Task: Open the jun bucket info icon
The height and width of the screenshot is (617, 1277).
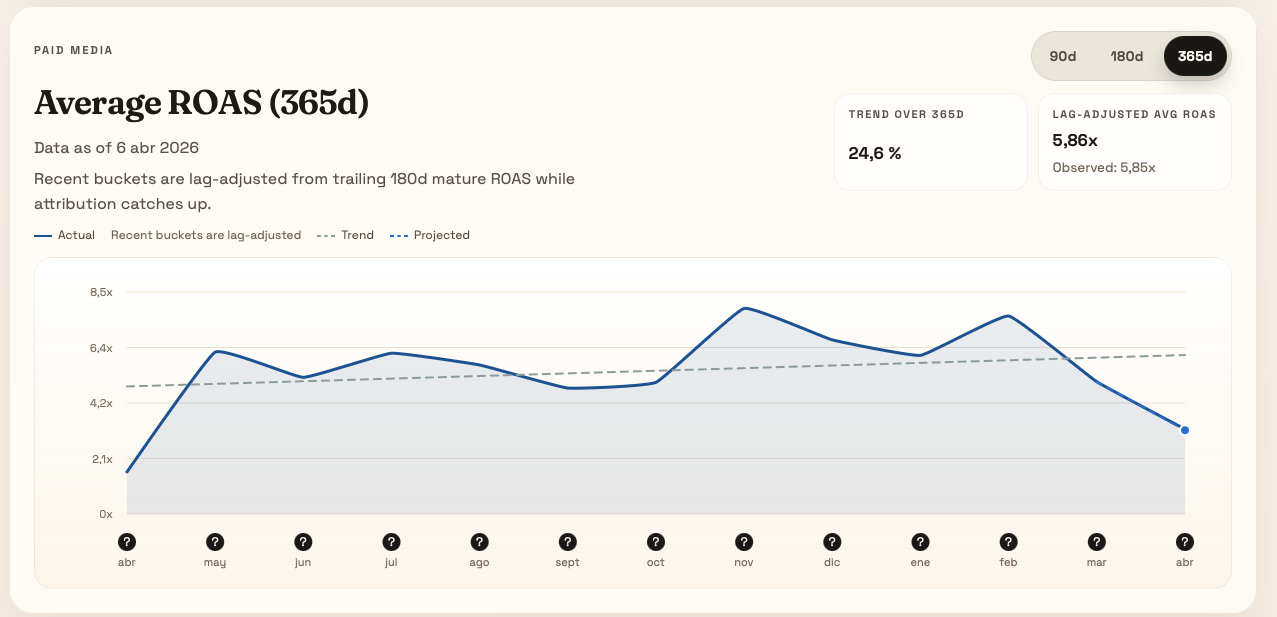Action: click(303, 540)
